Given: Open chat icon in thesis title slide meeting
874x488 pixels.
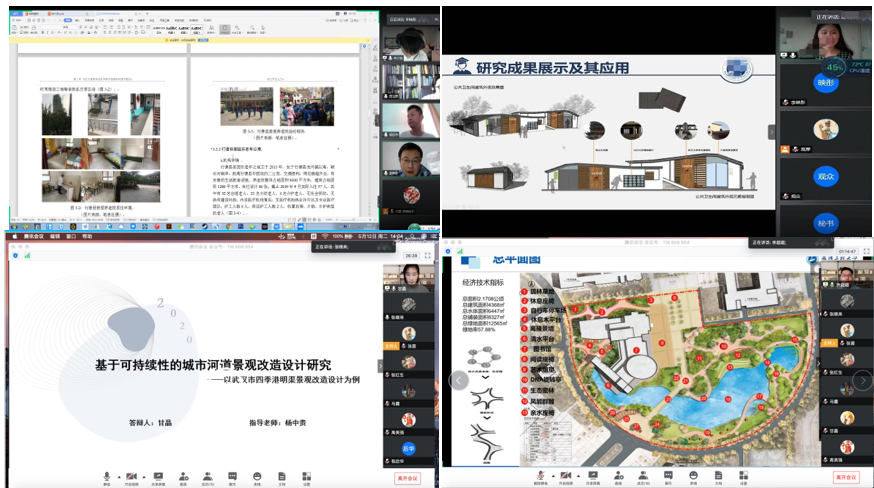Looking at the screenshot, I should tap(233, 476).
